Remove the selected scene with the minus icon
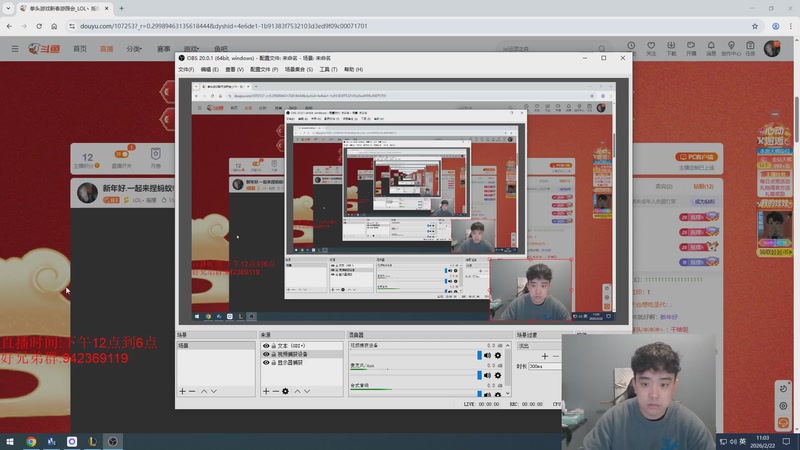Viewport: 800px width, 450px height. 192,391
